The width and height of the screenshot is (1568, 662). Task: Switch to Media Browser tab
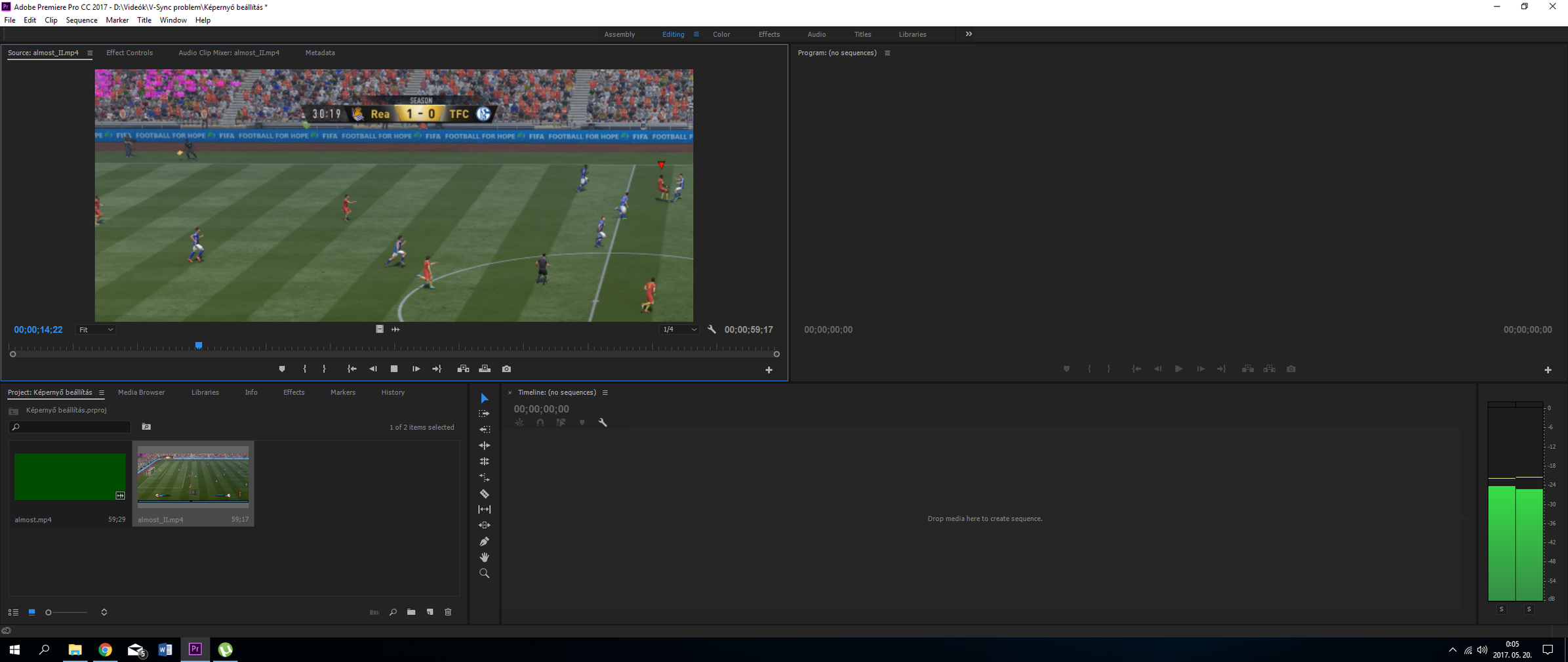click(141, 392)
